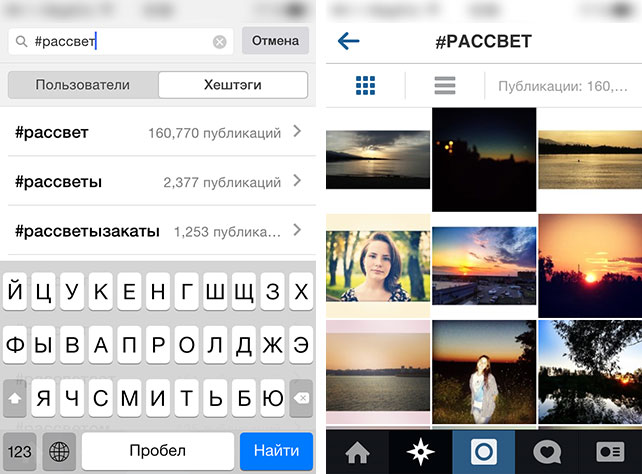642x474 pixels.
Task: Select the Пользователи segment
Action: point(83,85)
